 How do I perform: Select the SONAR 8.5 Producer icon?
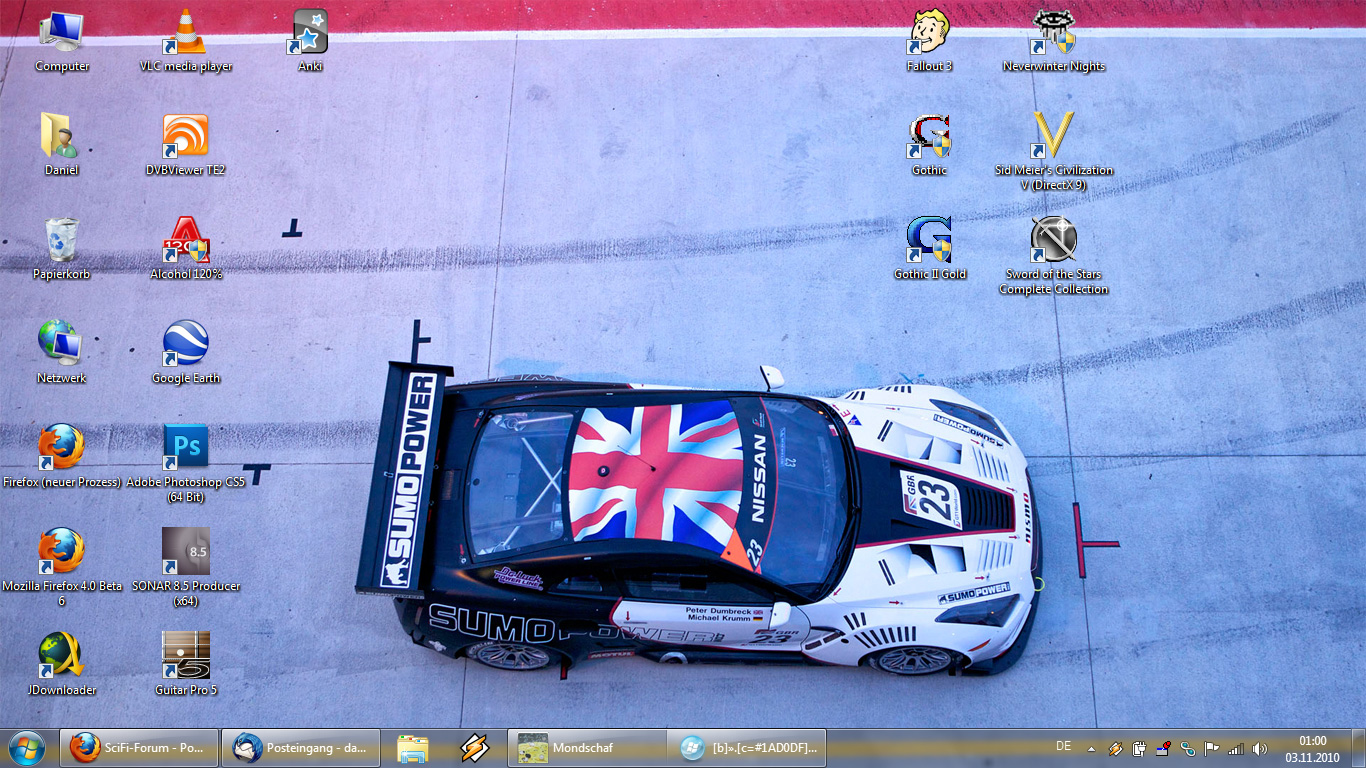pos(186,551)
